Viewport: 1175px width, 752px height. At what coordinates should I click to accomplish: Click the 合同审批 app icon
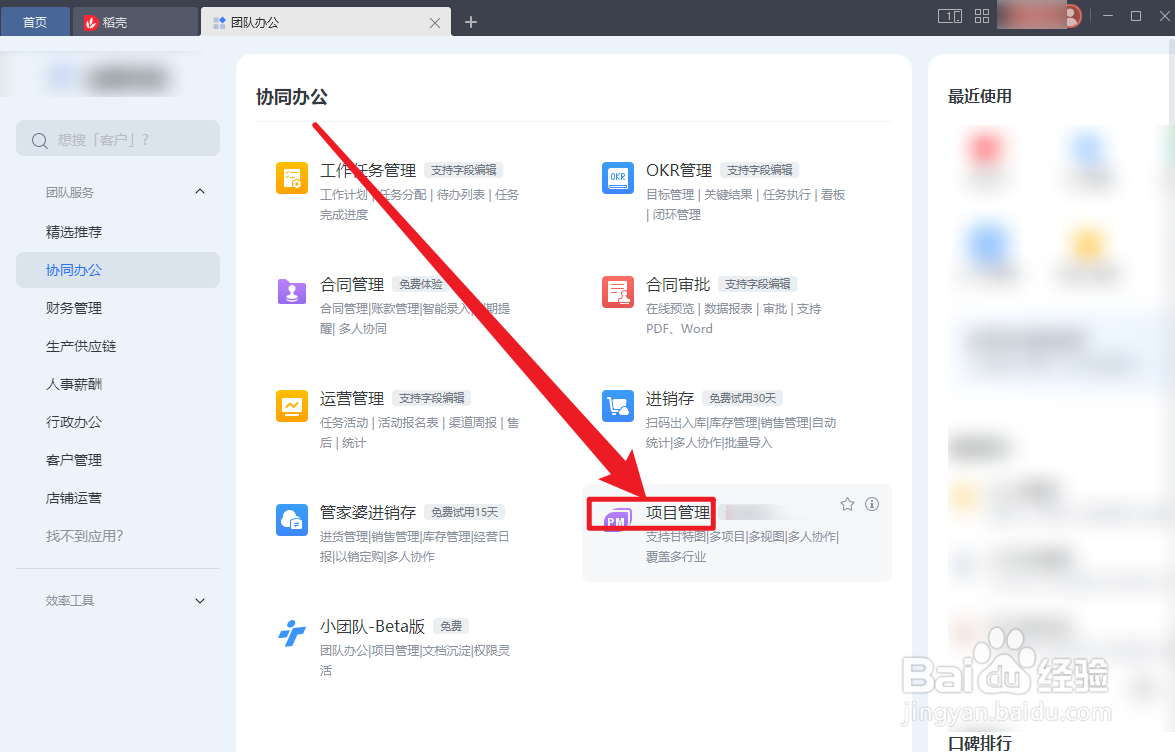click(x=617, y=294)
